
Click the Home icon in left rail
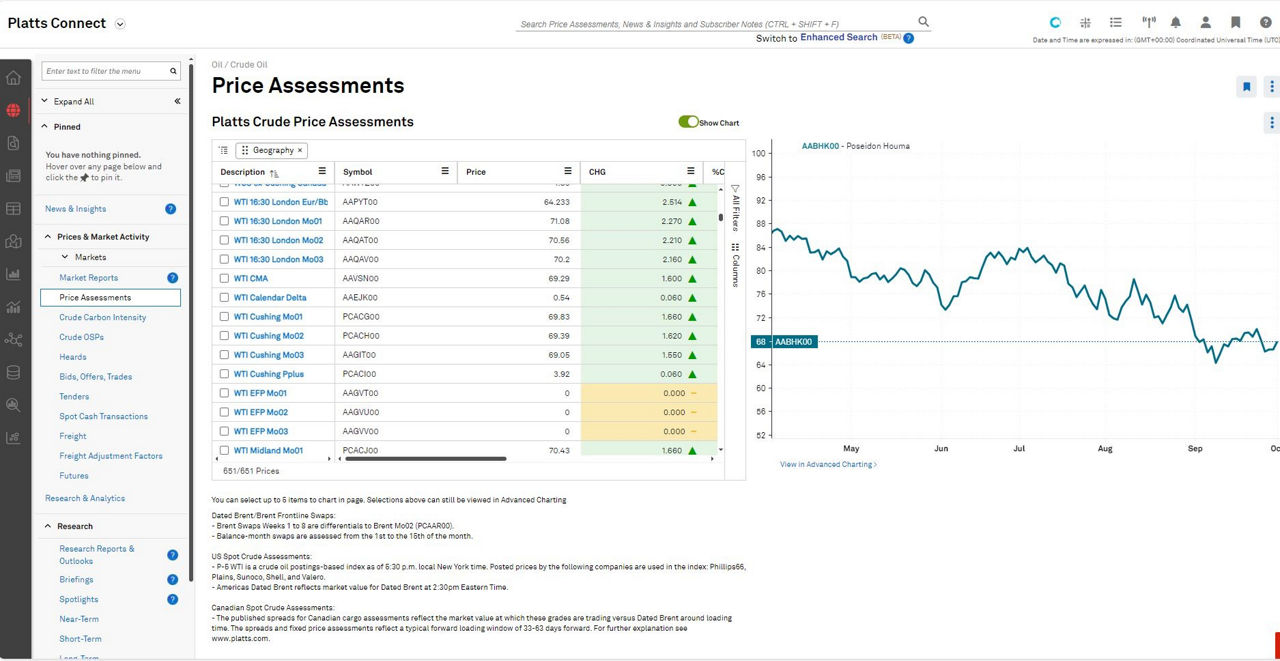coord(13,78)
